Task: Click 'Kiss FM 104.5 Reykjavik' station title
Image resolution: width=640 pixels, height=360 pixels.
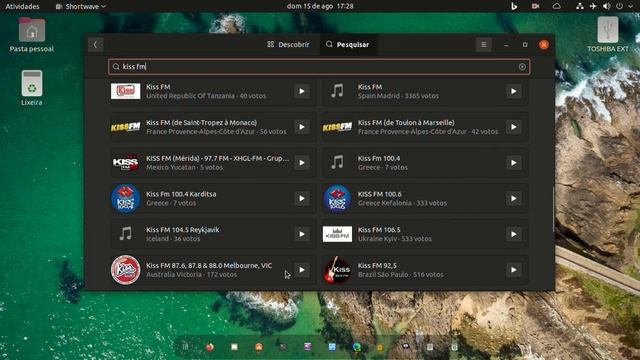Action: click(182, 229)
